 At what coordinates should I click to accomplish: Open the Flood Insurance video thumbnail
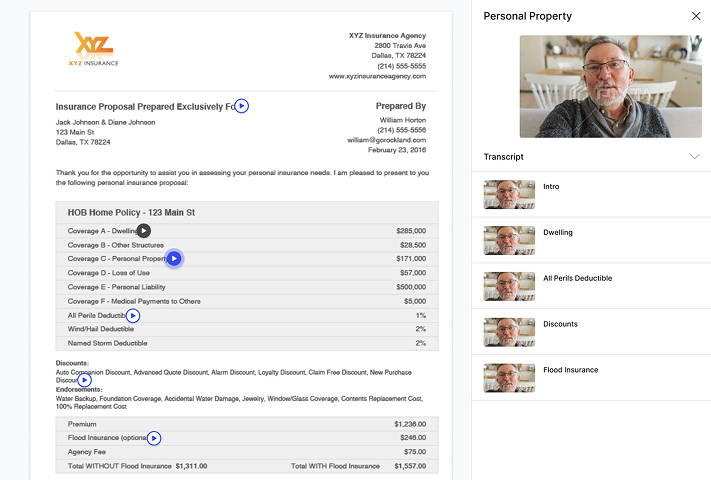(508, 378)
